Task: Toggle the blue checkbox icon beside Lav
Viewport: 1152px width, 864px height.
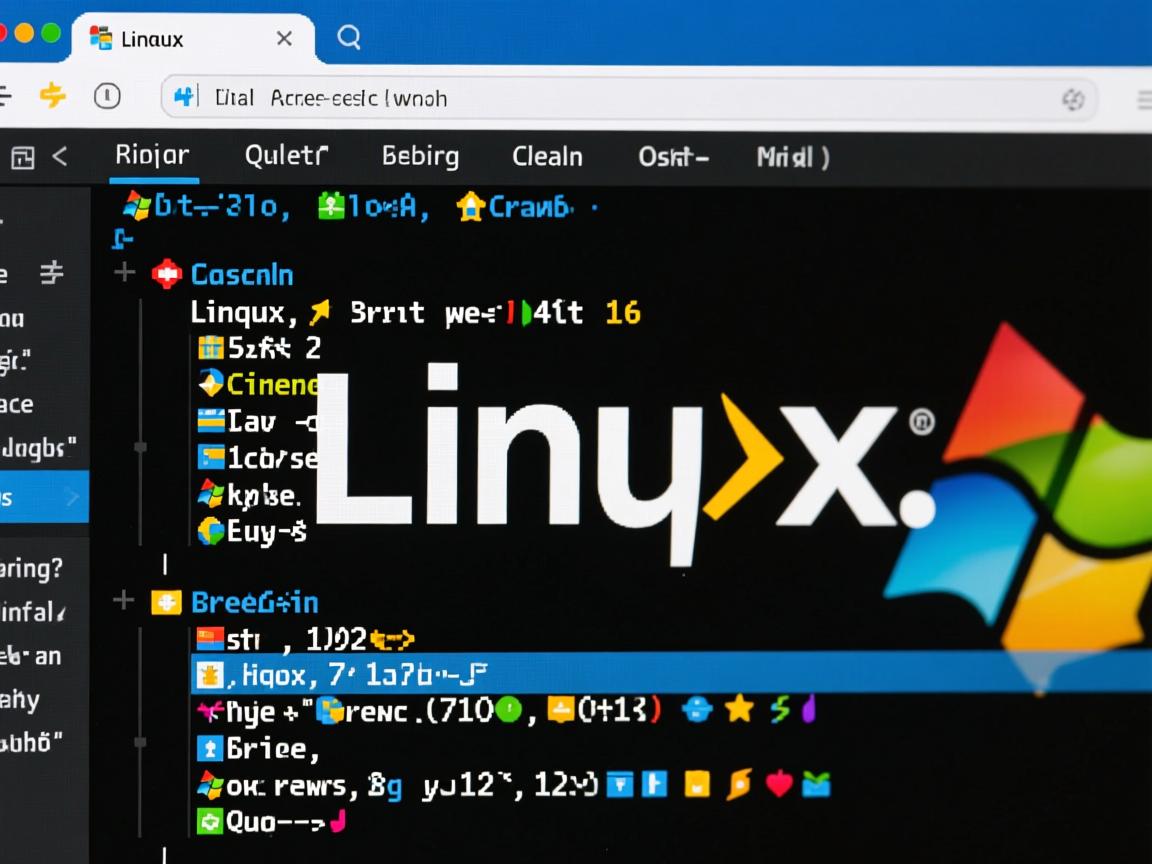Action: click(x=210, y=421)
